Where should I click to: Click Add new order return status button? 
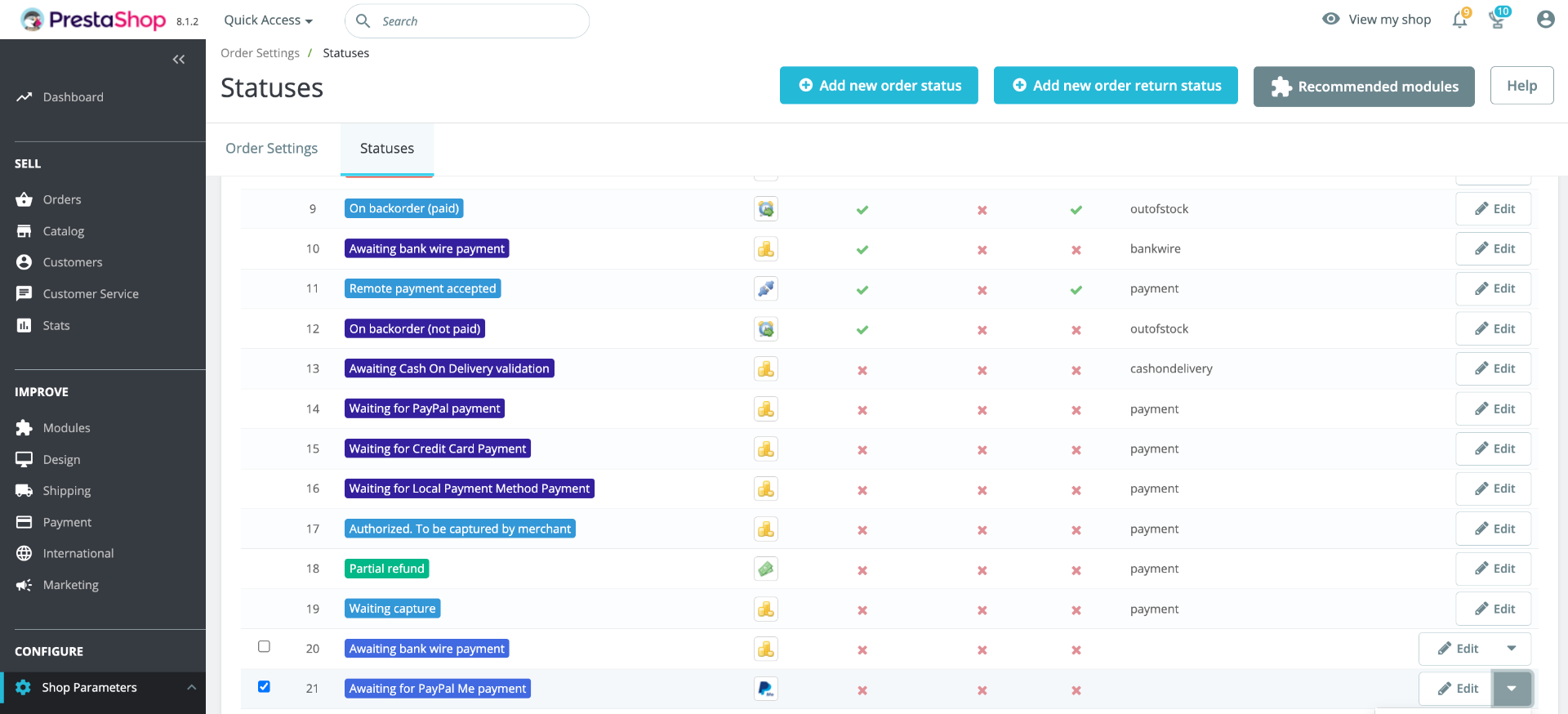pyautogui.click(x=1116, y=86)
